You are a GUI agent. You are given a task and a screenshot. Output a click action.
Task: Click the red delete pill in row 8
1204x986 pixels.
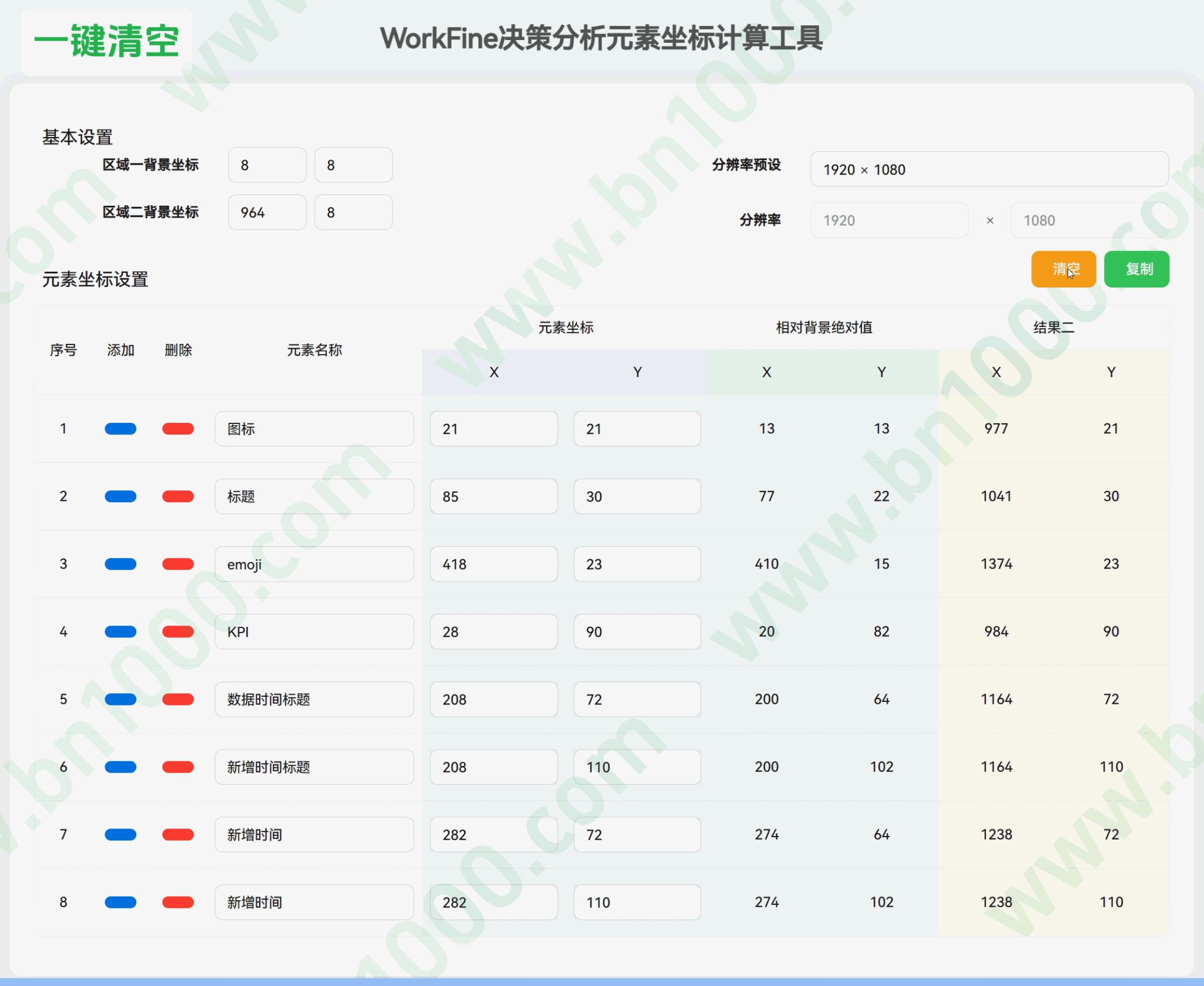point(178,902)
